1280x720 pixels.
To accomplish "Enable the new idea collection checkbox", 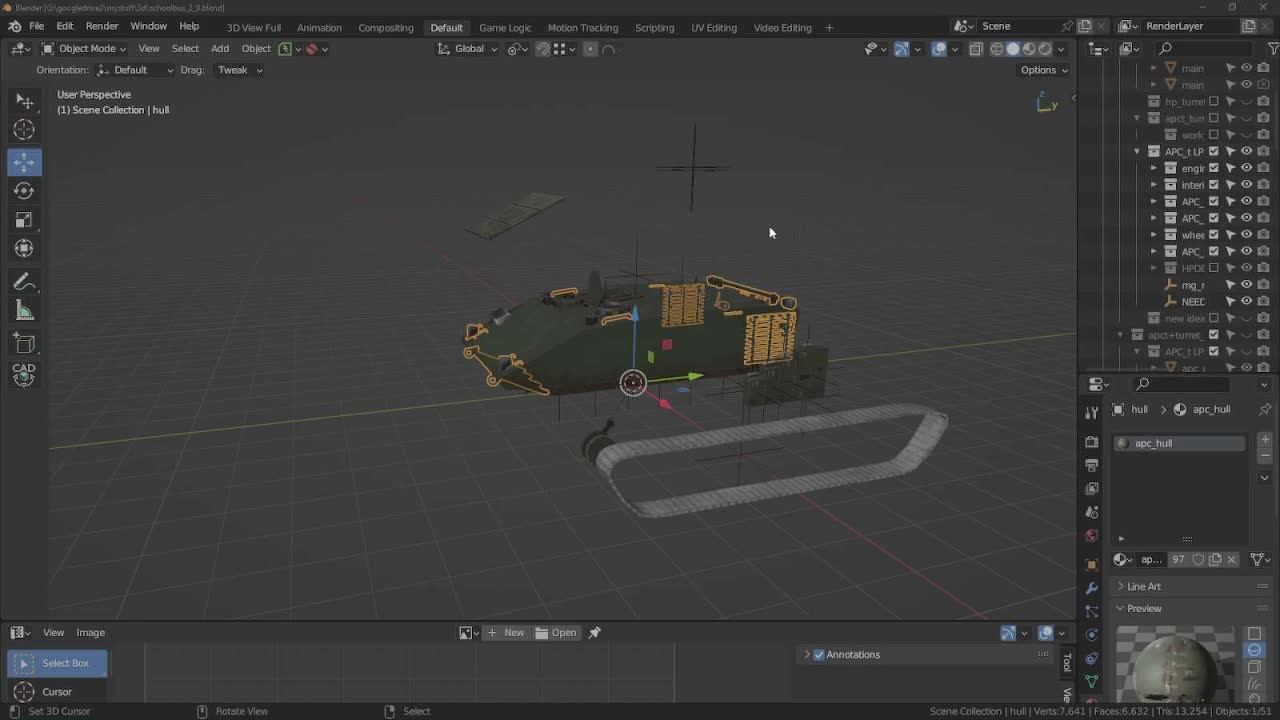I will click(x=1214, y=318).
